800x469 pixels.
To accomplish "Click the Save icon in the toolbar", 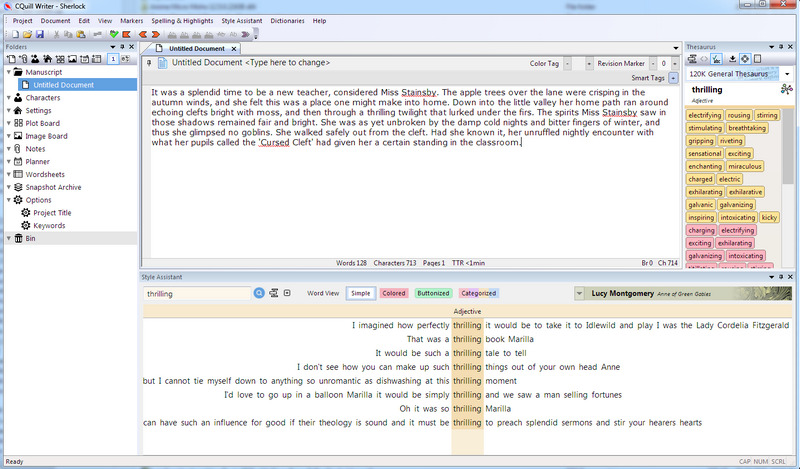I will click(x=38, y=34).
